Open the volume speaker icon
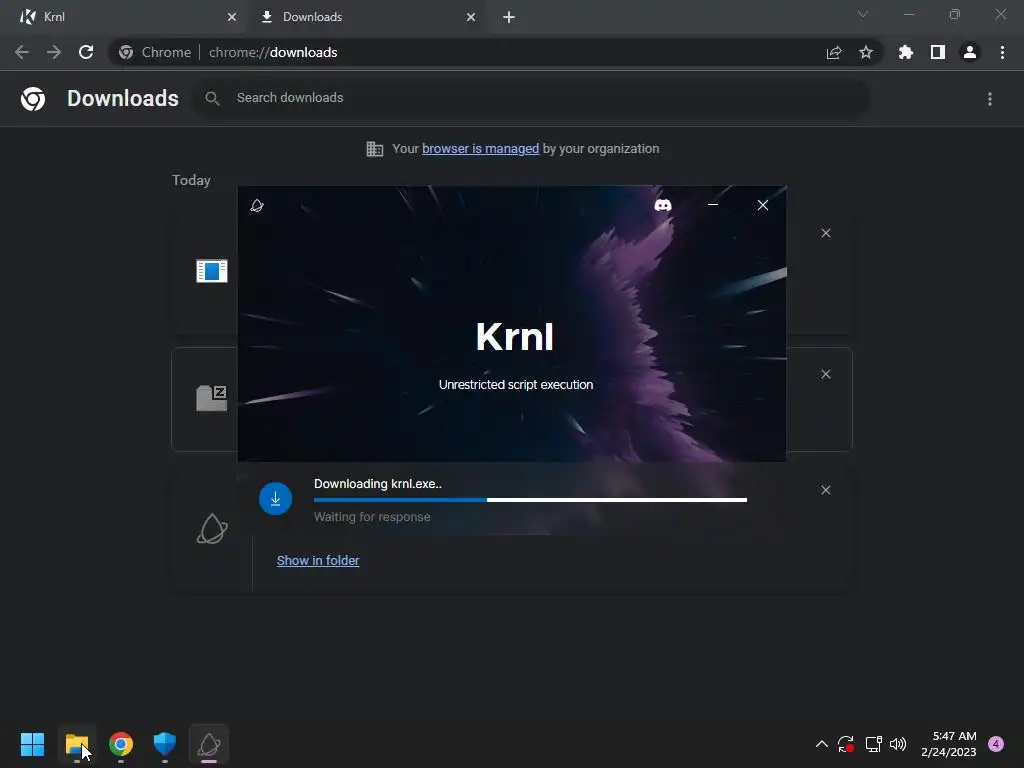Image resolution: width=1024 pixels, height=768 pixels. click(x=899, y=744)
